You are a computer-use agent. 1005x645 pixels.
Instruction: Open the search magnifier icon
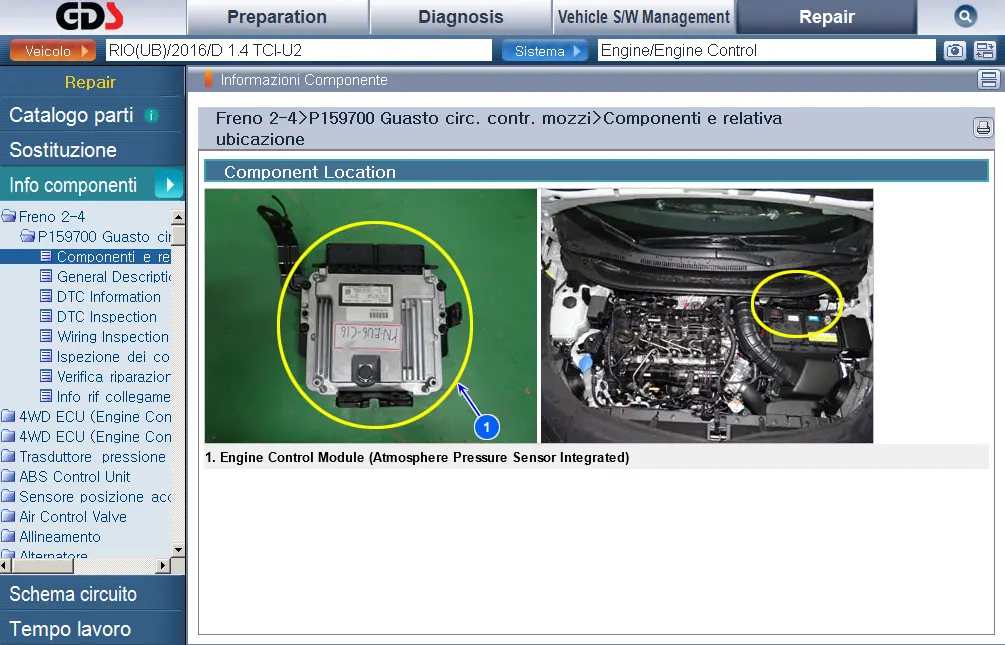coord(965,16)
